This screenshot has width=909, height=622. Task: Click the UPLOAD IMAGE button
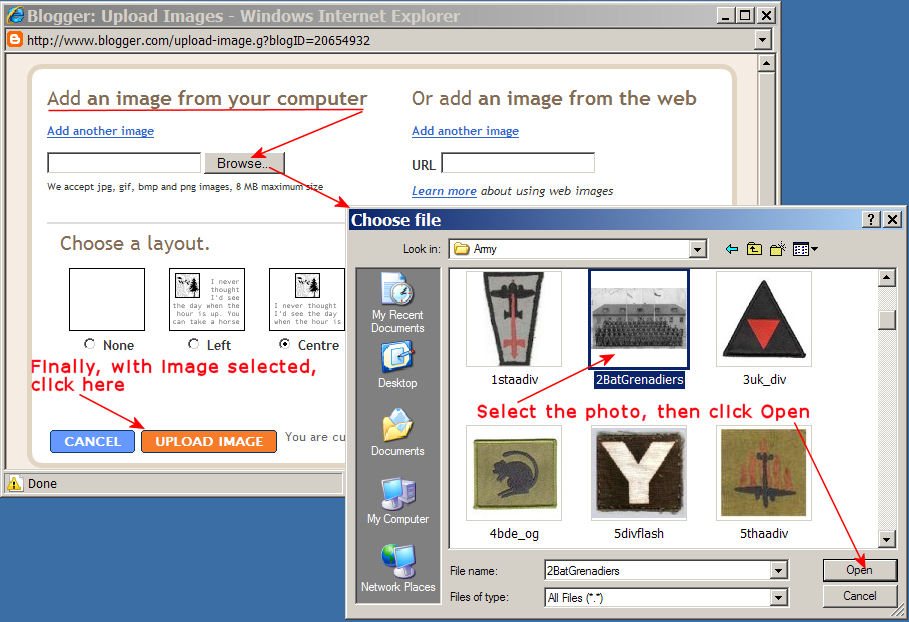(x=209, y=441)
